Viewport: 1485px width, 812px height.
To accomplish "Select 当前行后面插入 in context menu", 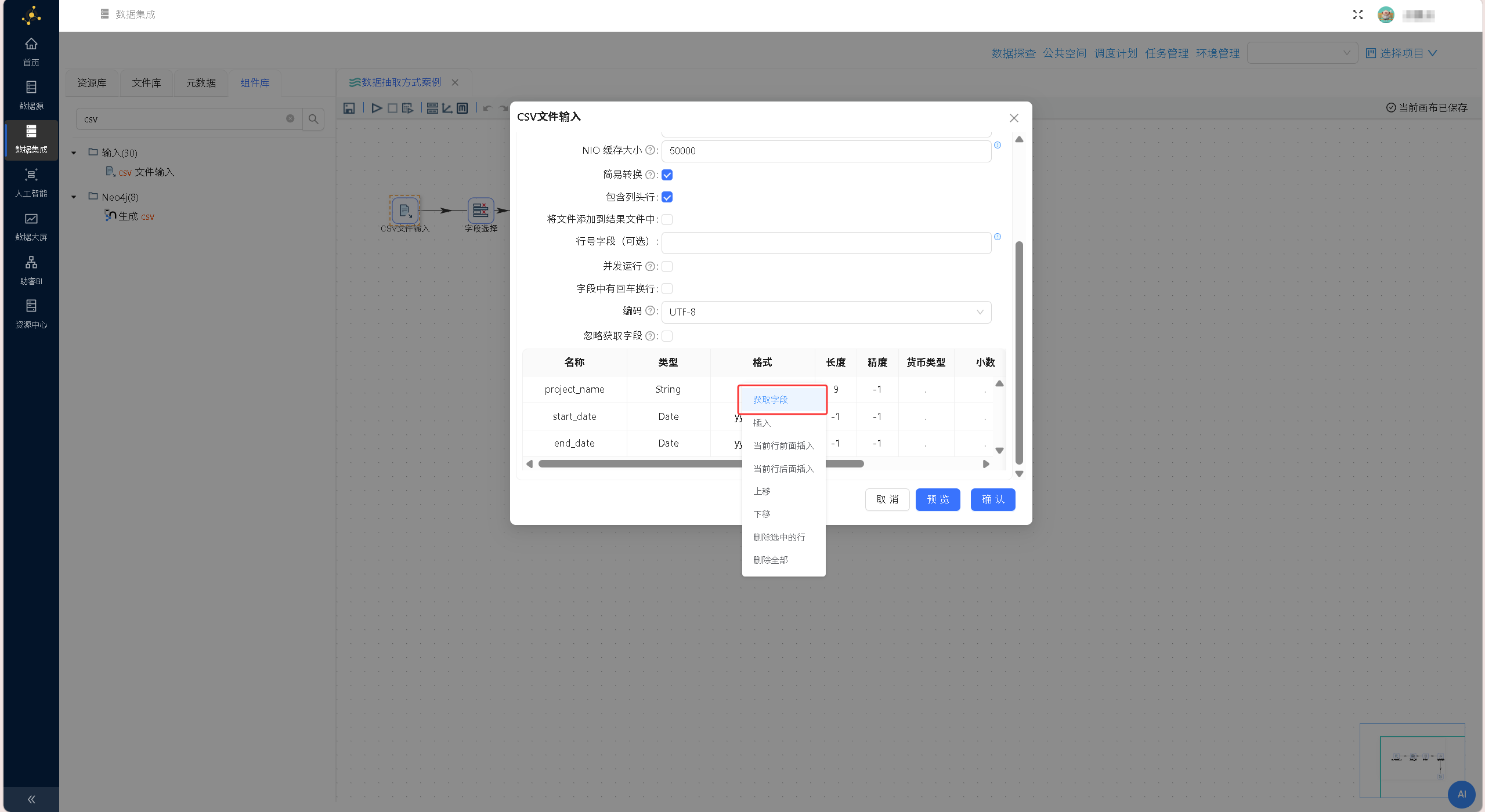I will pos(783,469).
